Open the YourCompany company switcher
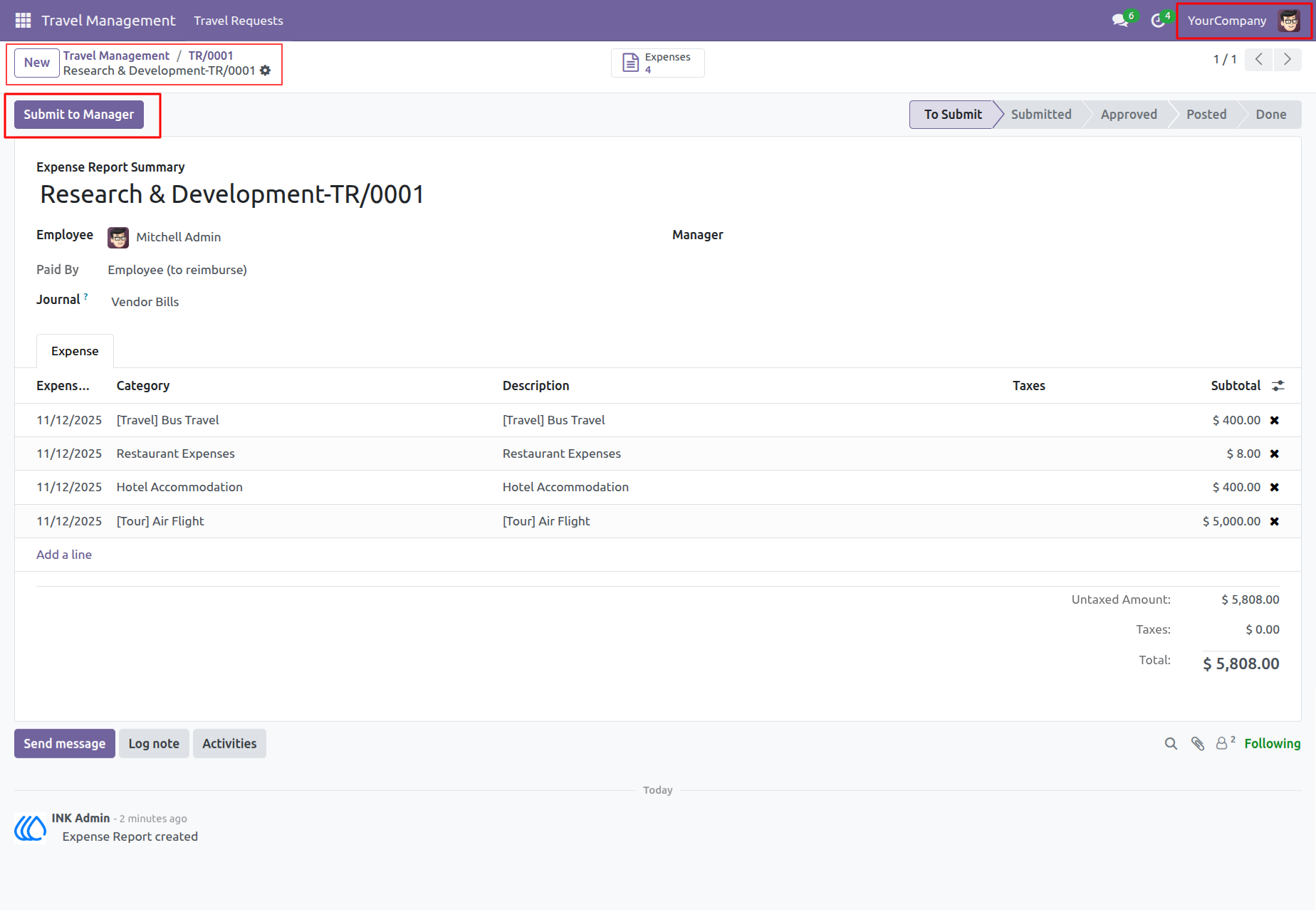The height and width of the screenshot is (912, 1316). (x=1226, y=21)
